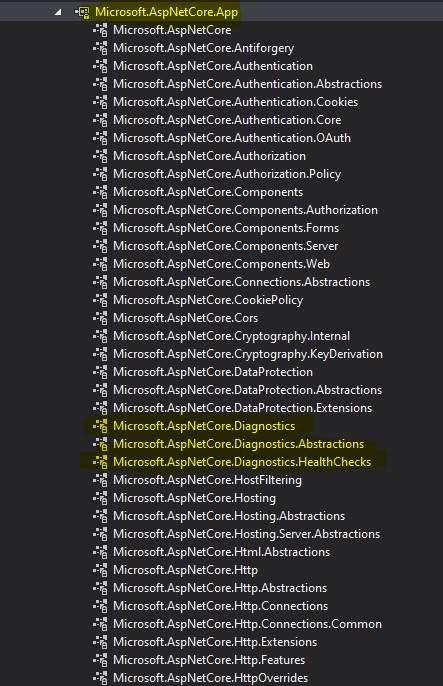This screenshot has width=443, height=686.
Task: Click icon beside Microsoft.AspNetCore.Authorization.Policy
Action: (100, 174)
